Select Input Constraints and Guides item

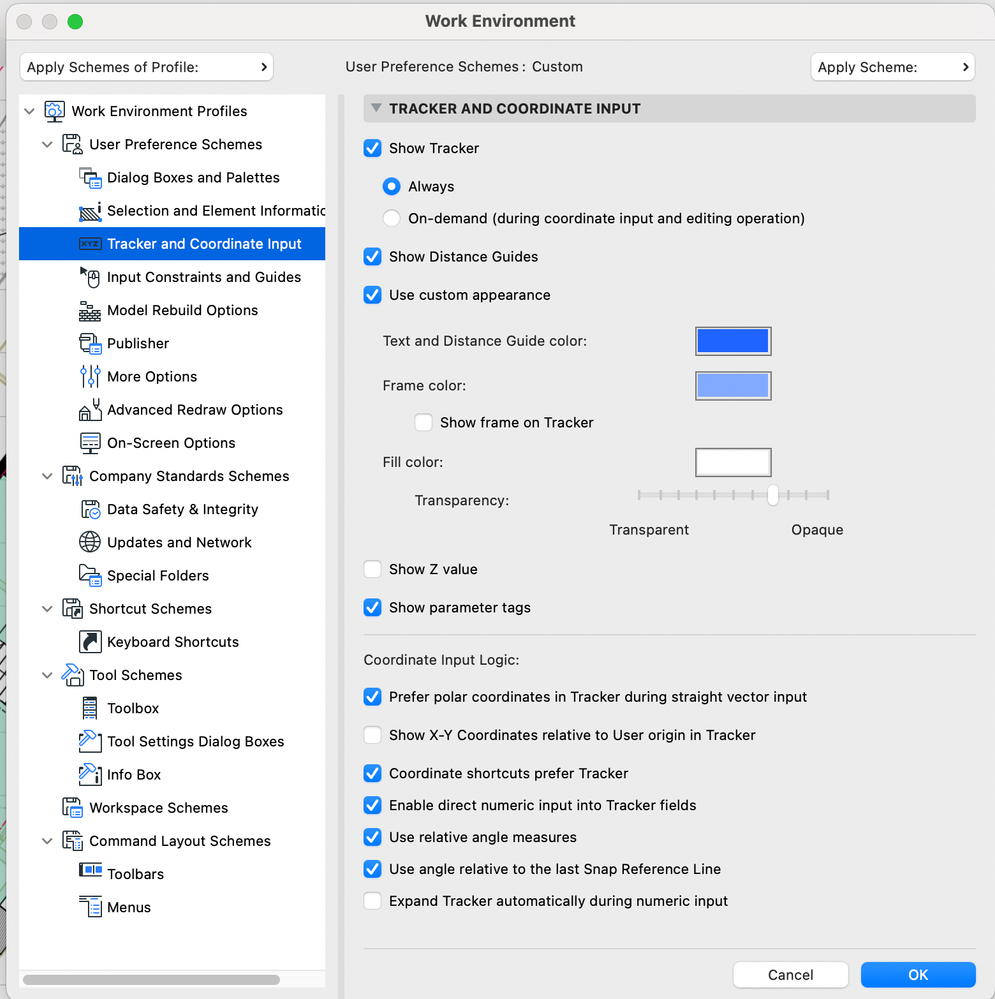(x=204, y=277)
